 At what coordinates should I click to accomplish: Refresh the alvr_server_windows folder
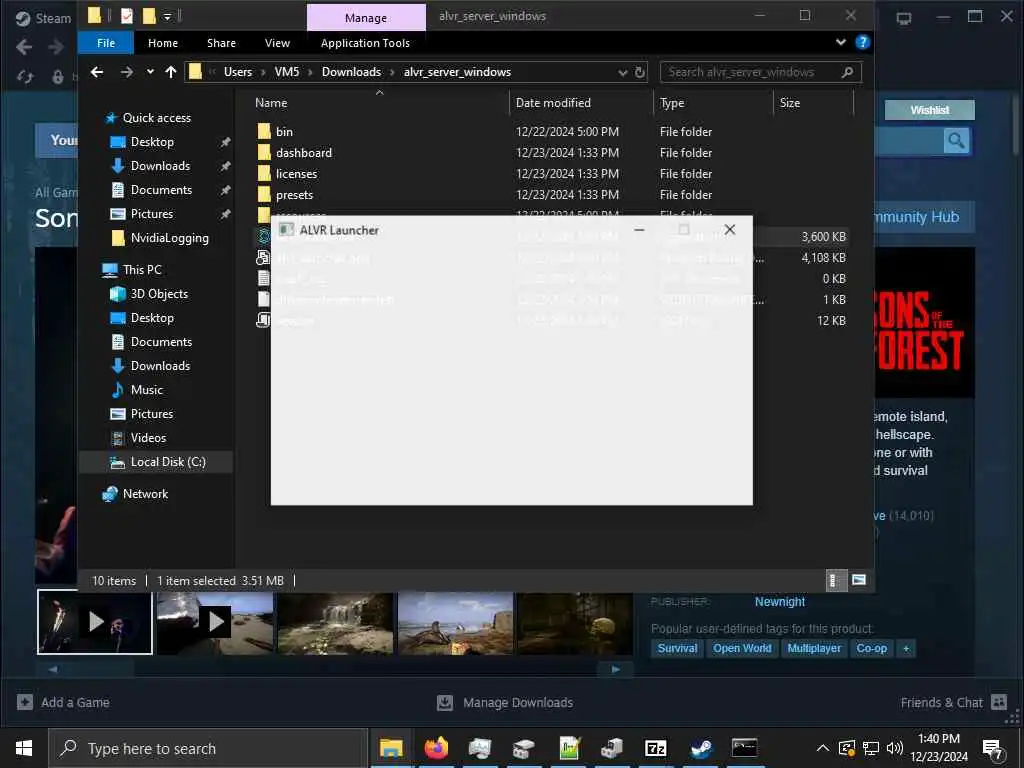coord(640,72)
